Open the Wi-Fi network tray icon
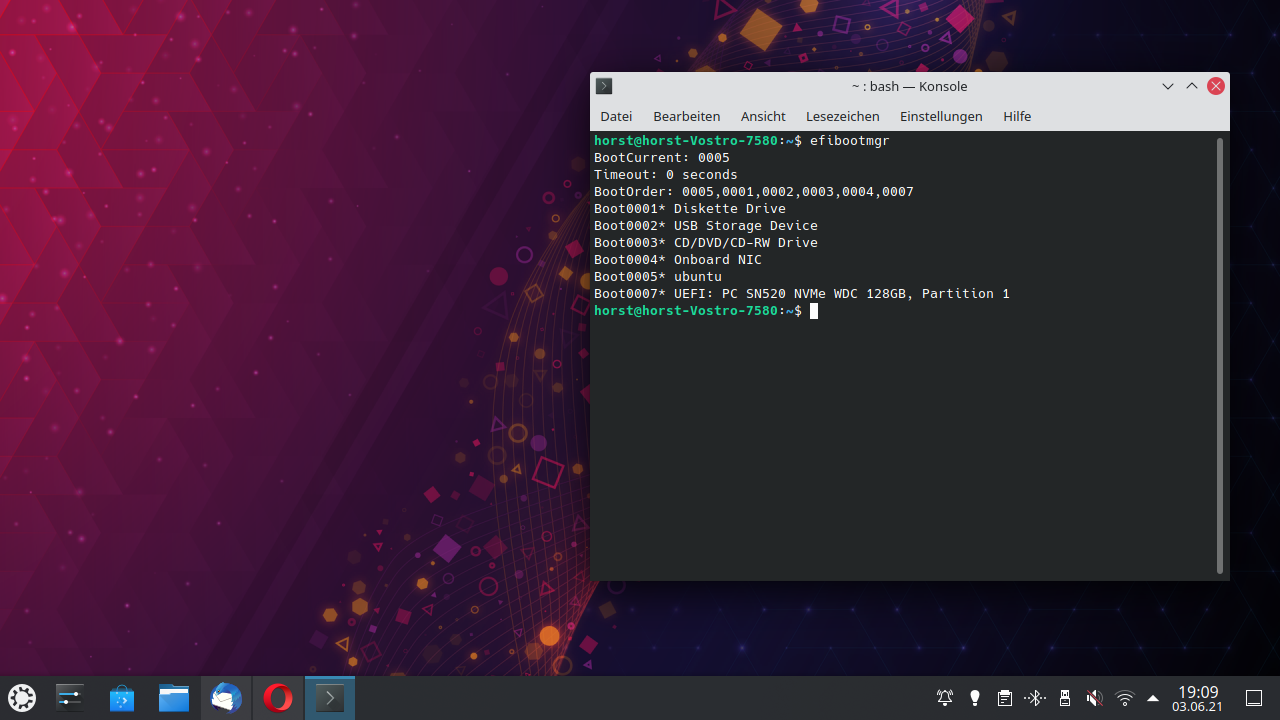 tap(1125, 698)
